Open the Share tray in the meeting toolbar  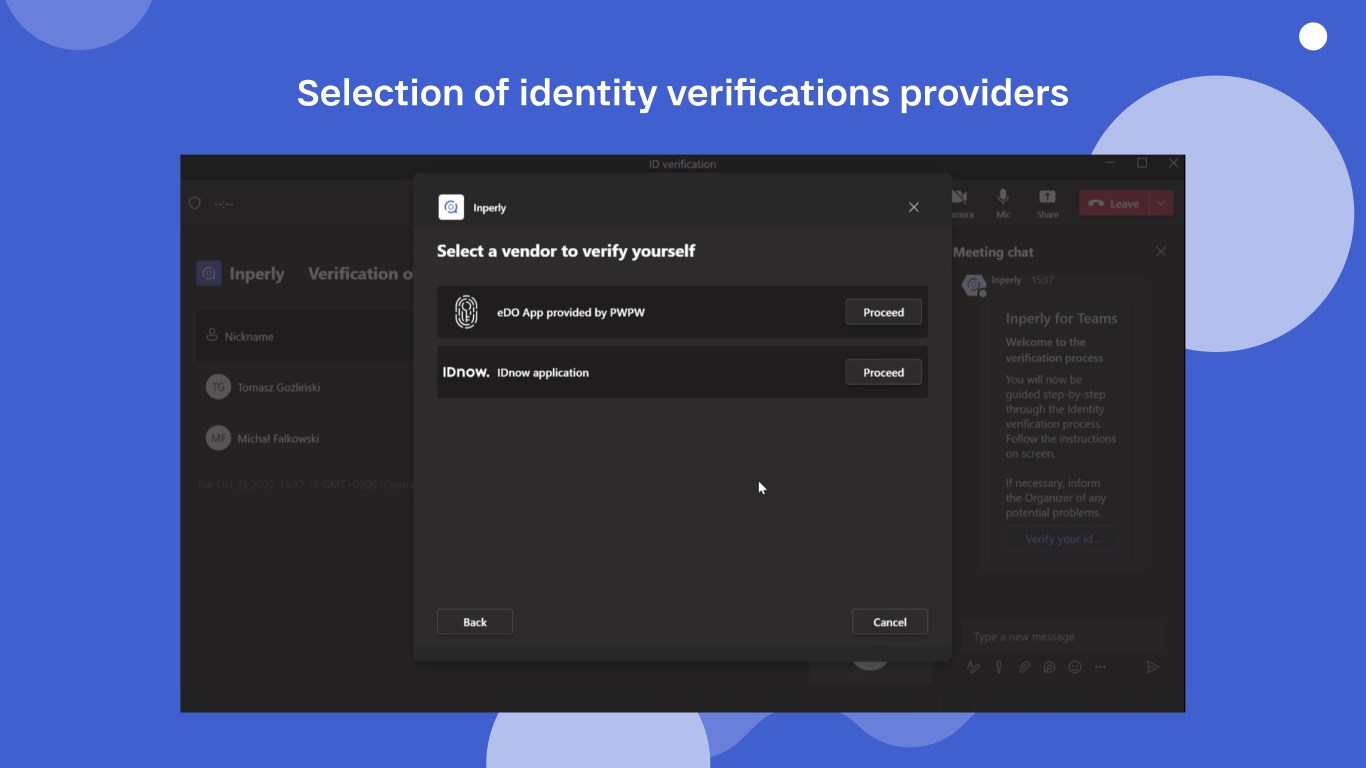pyautogui.click(x=1047, y=203)
